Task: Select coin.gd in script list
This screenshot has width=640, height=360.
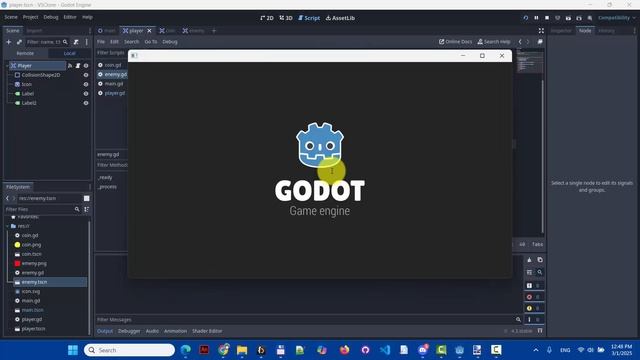Action: coord(113,65)
